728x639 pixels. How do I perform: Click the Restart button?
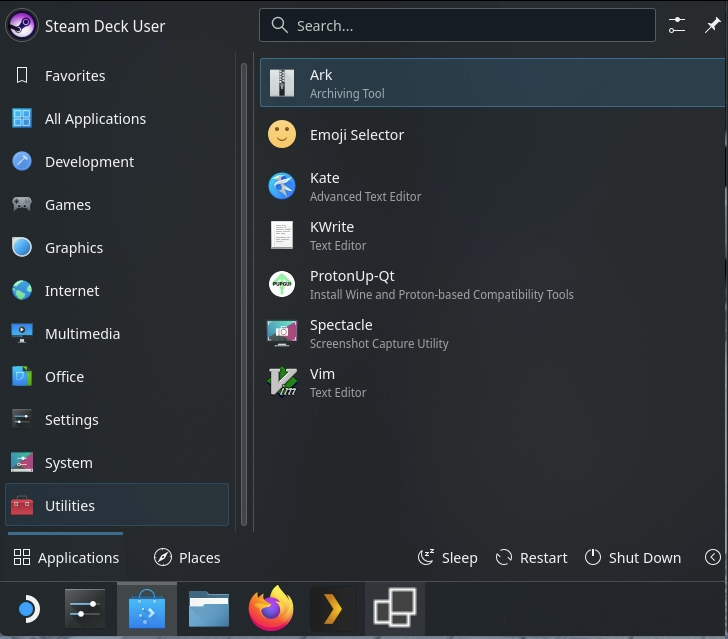(531, 558)
